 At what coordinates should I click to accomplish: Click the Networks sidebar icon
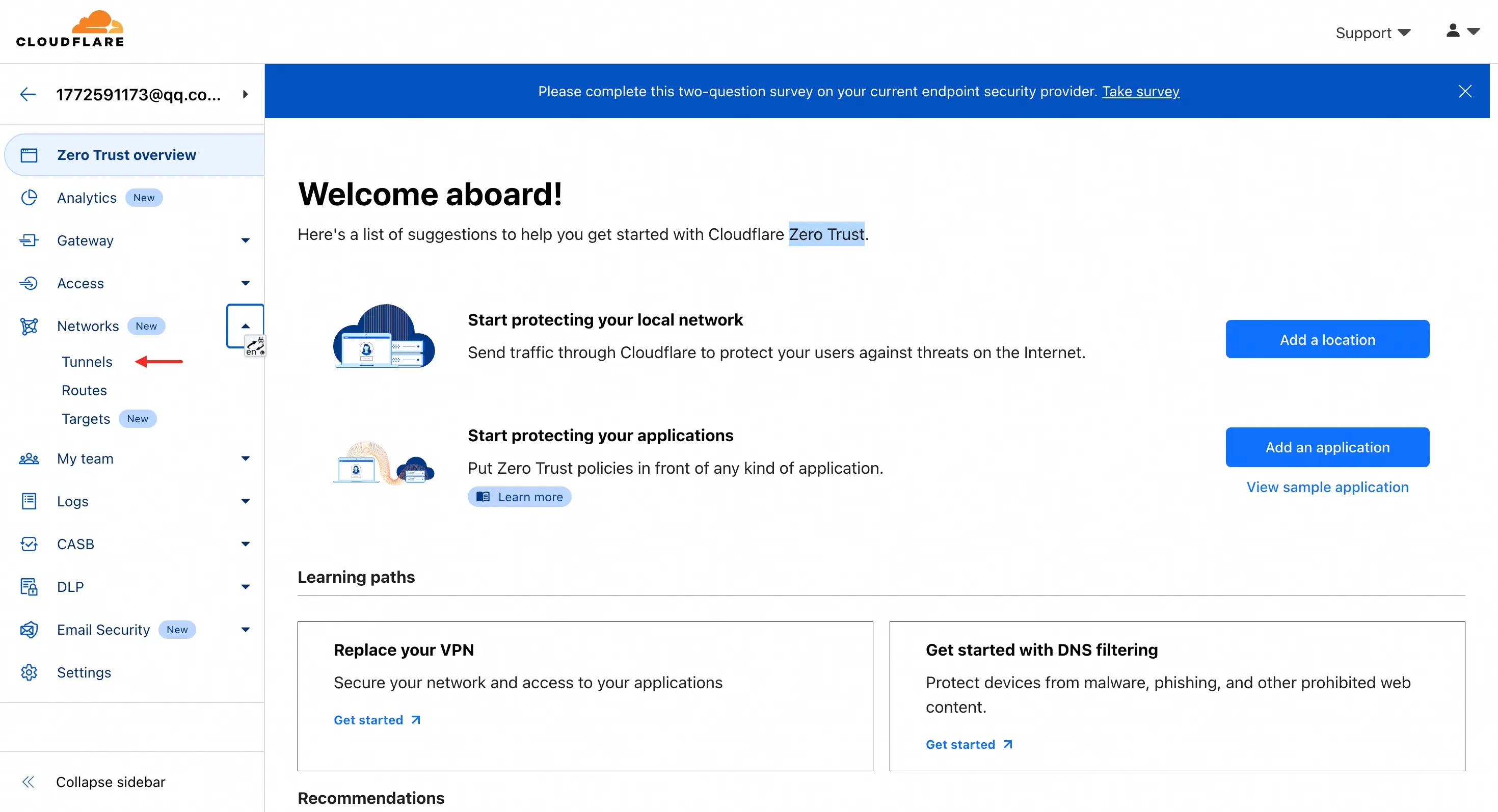[29, 326]
